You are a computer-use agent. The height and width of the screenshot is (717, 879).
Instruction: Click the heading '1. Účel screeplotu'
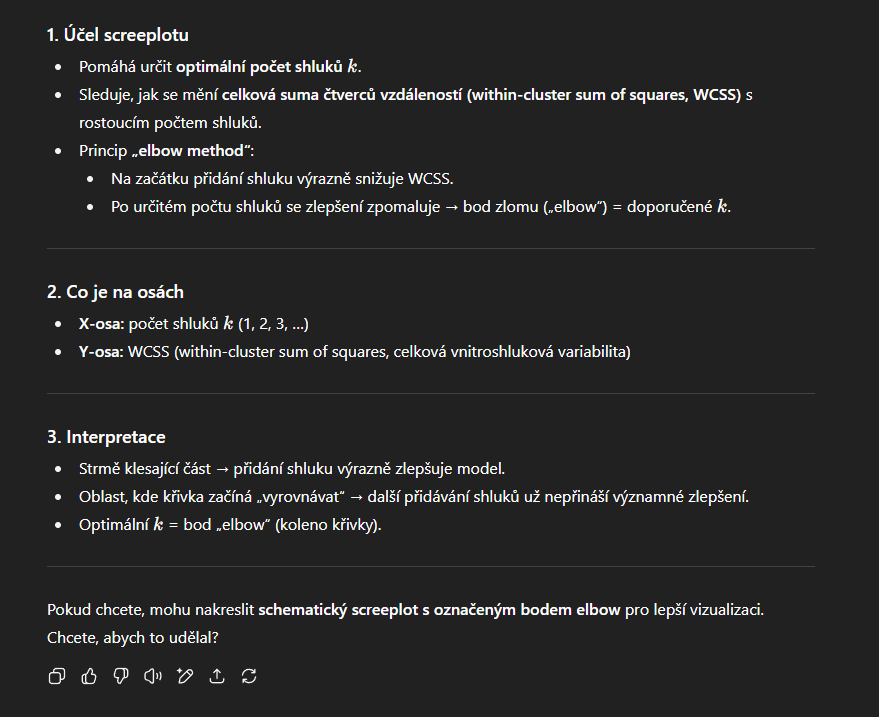(x=118, y=35)
